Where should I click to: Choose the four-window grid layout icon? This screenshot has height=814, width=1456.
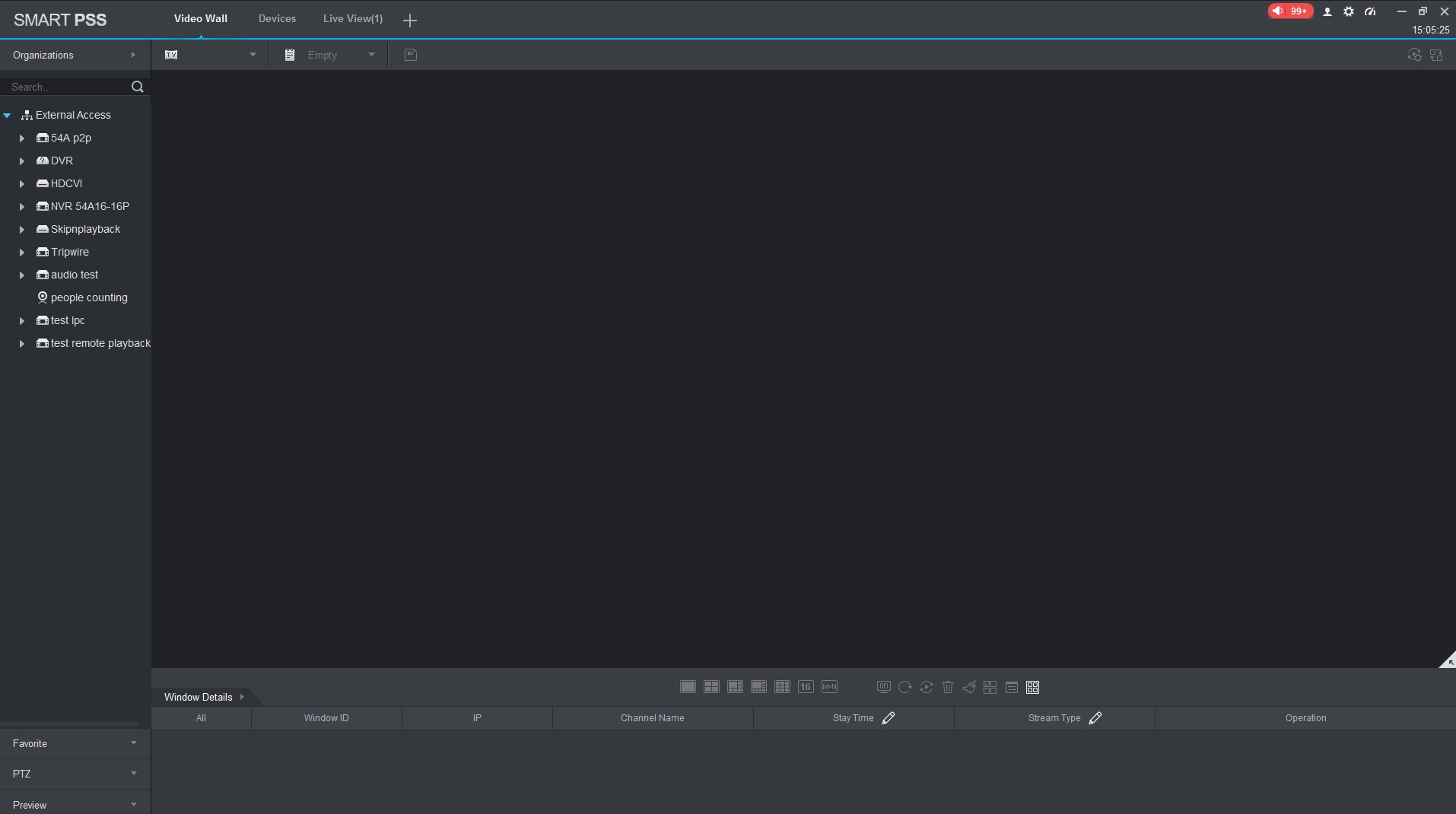tap(711, 687)
